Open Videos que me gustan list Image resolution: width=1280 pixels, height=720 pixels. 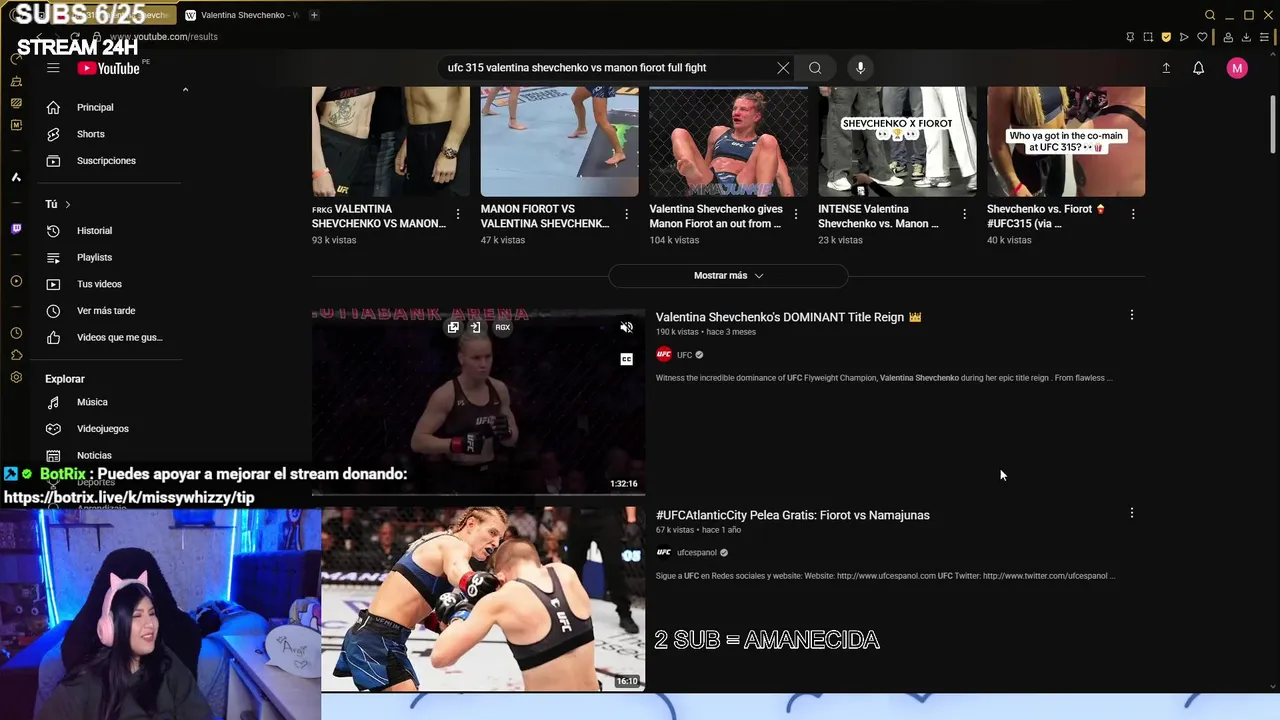[x=109, y=338]
